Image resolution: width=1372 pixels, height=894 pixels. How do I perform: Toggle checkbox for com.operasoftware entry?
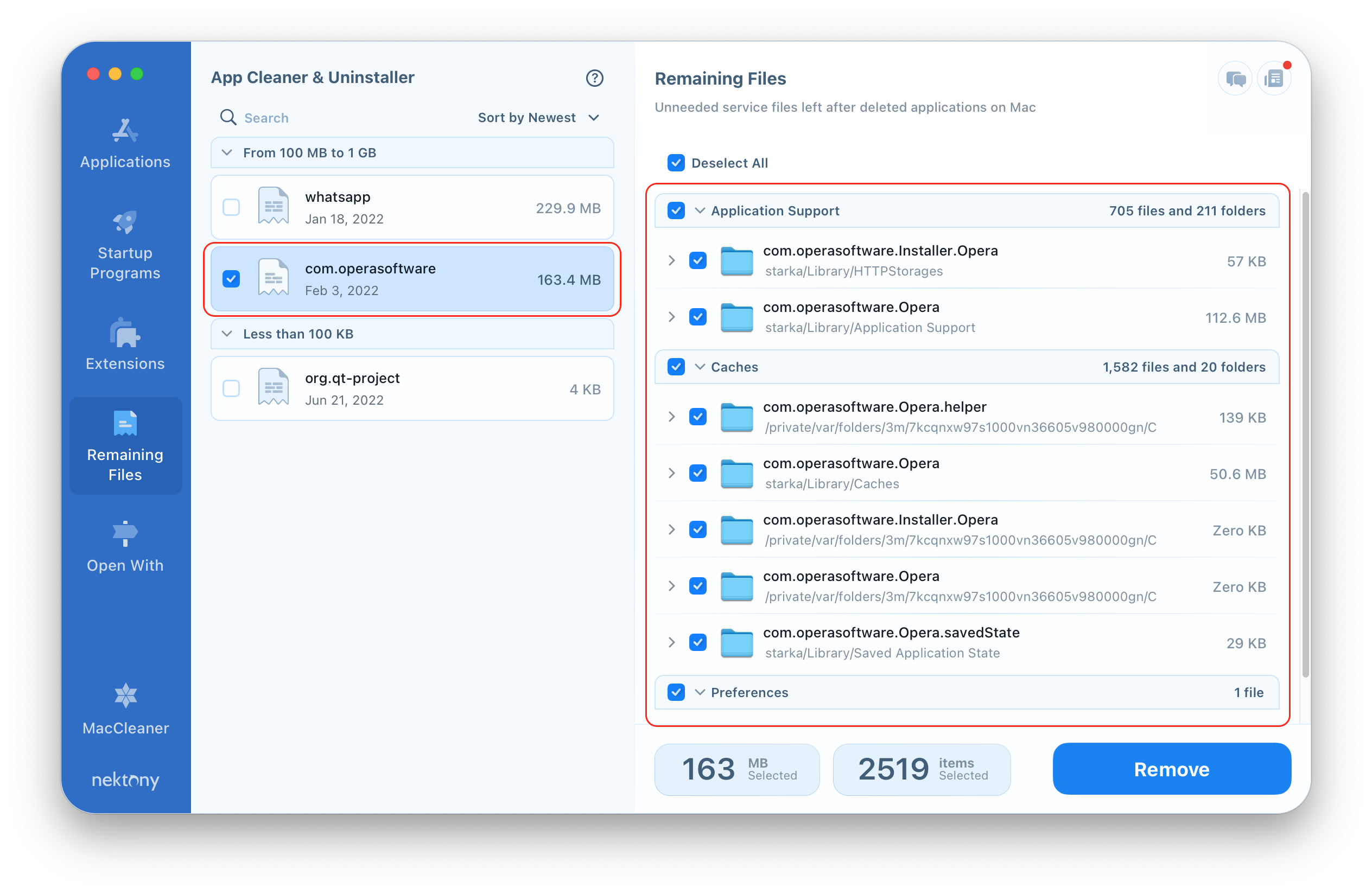point(231,279)
